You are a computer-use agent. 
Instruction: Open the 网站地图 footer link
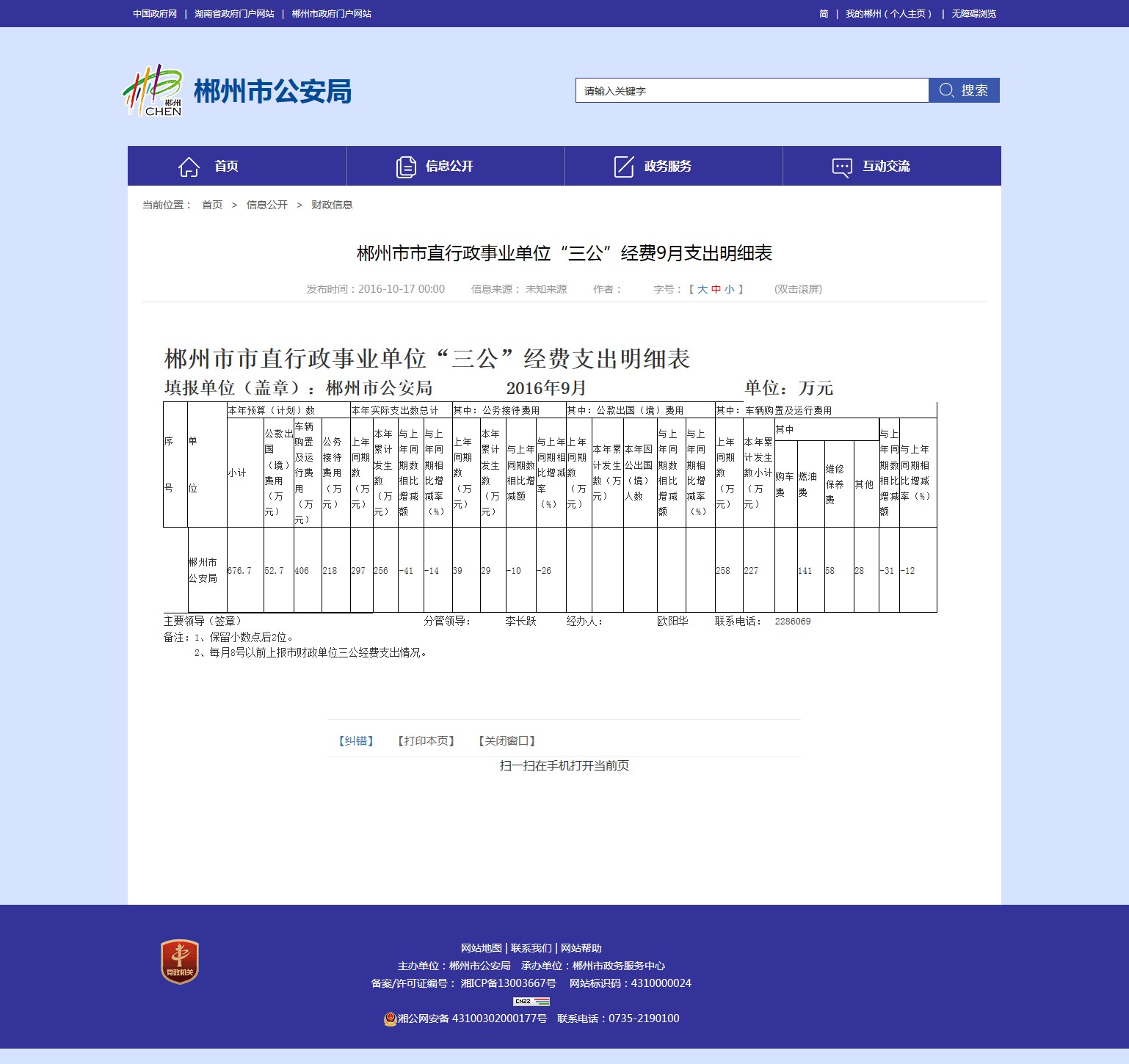pos(482,948)
